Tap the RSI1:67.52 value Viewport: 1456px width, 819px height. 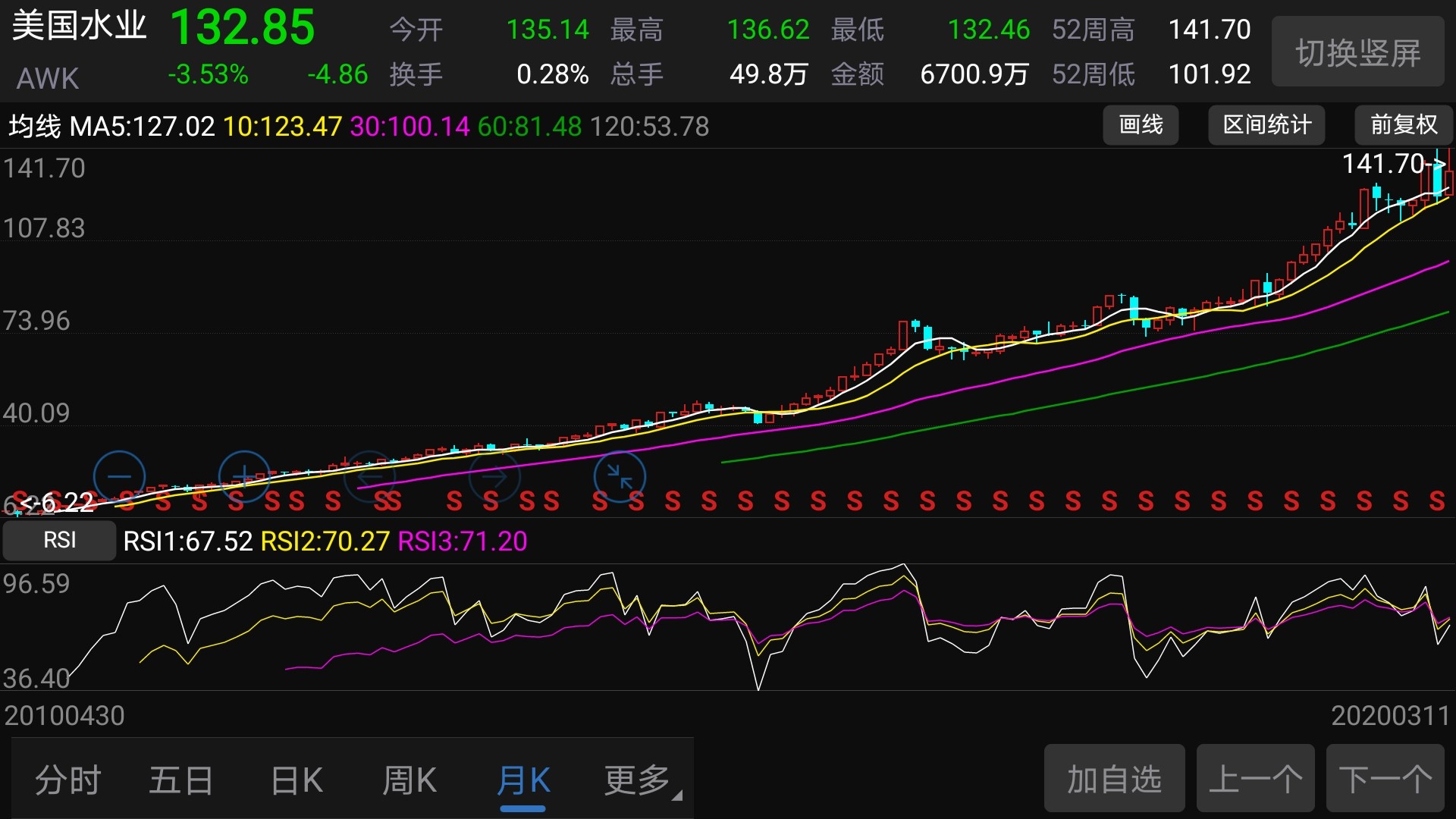[x=187, y=541]
